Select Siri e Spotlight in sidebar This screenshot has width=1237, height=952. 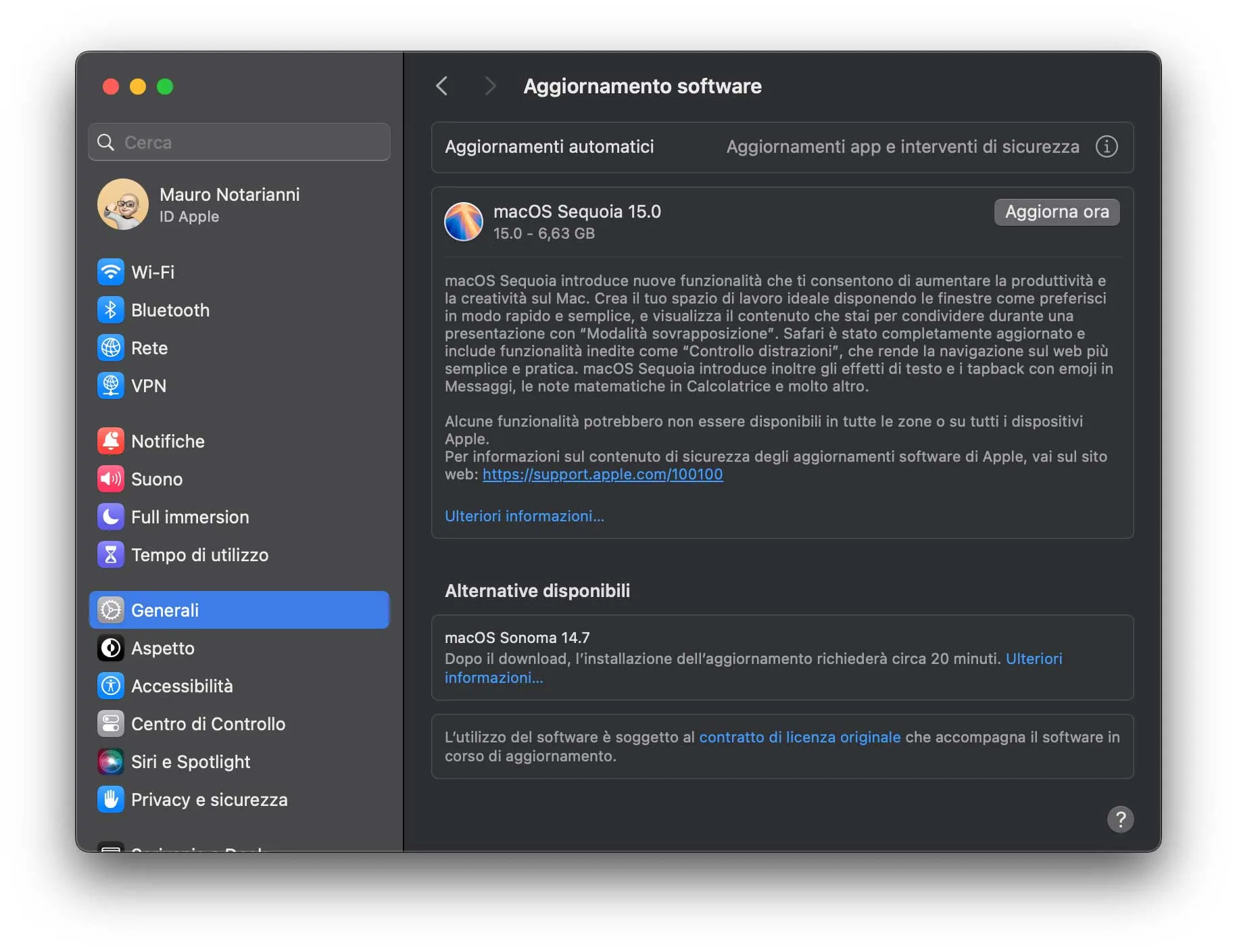(x=239, y=761)
